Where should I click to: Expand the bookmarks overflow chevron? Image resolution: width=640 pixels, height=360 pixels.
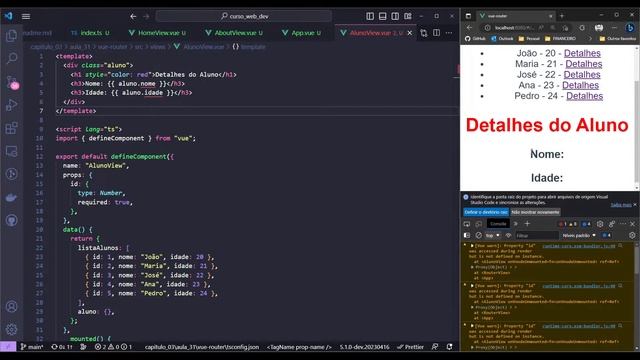[590, 39]
